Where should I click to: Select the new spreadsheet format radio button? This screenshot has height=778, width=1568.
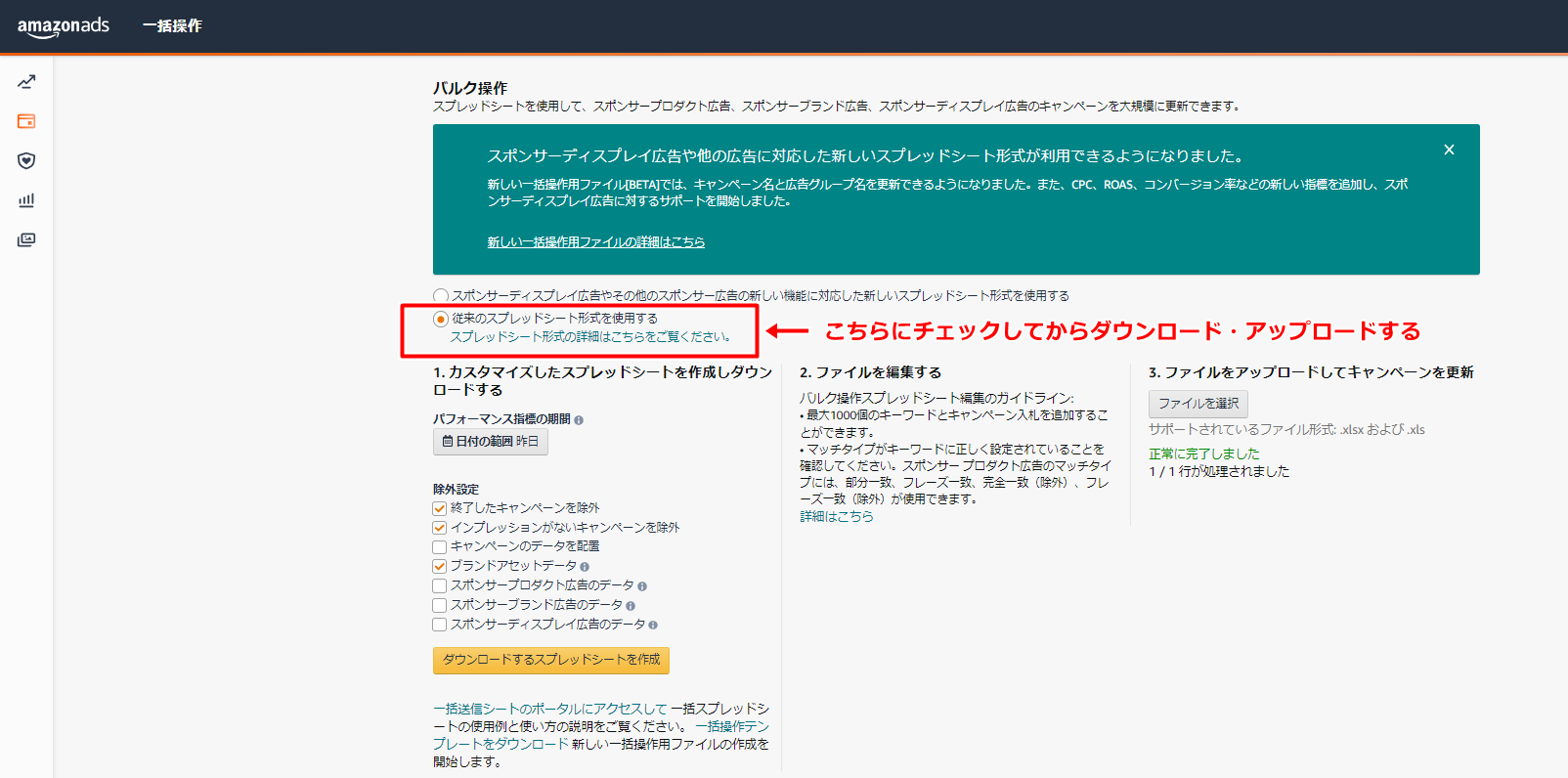click(x=441, y=296)
